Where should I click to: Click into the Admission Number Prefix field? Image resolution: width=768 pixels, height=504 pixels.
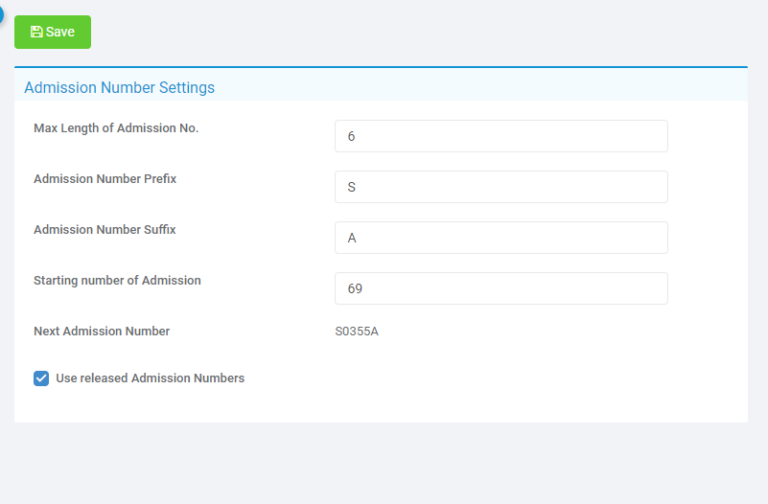coord(501,187)
